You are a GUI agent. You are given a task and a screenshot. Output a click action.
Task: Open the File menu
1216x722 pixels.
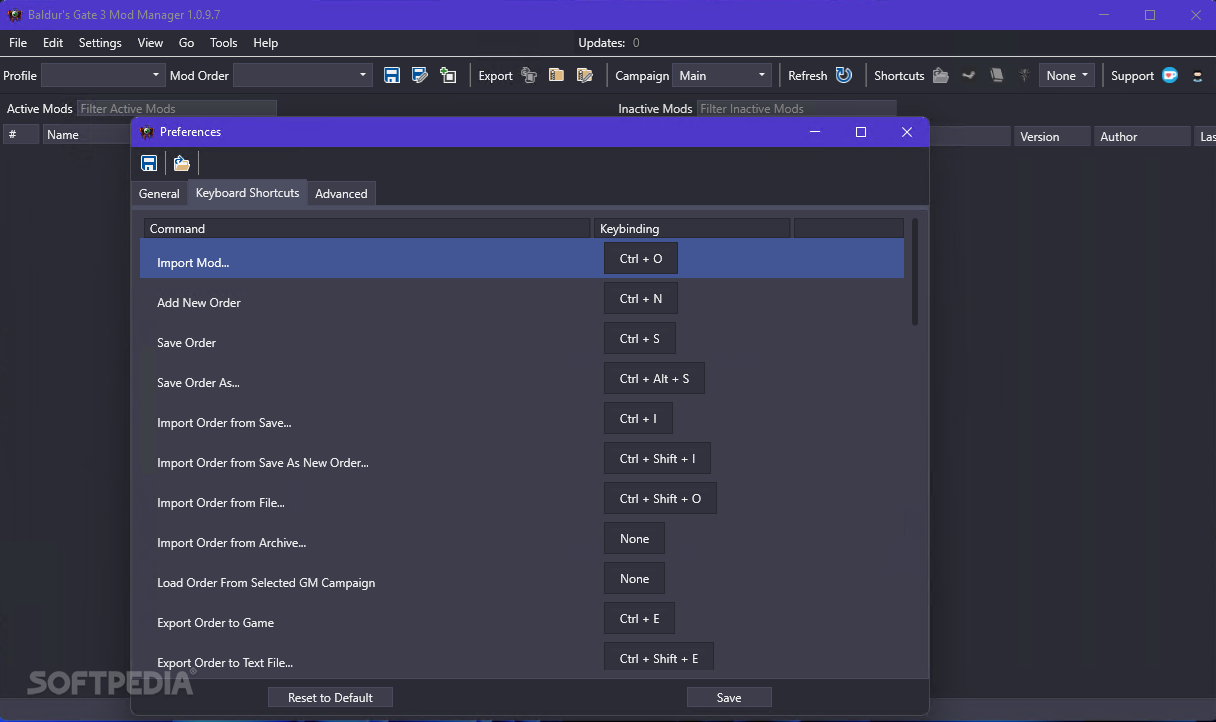[x=18, y=43]
